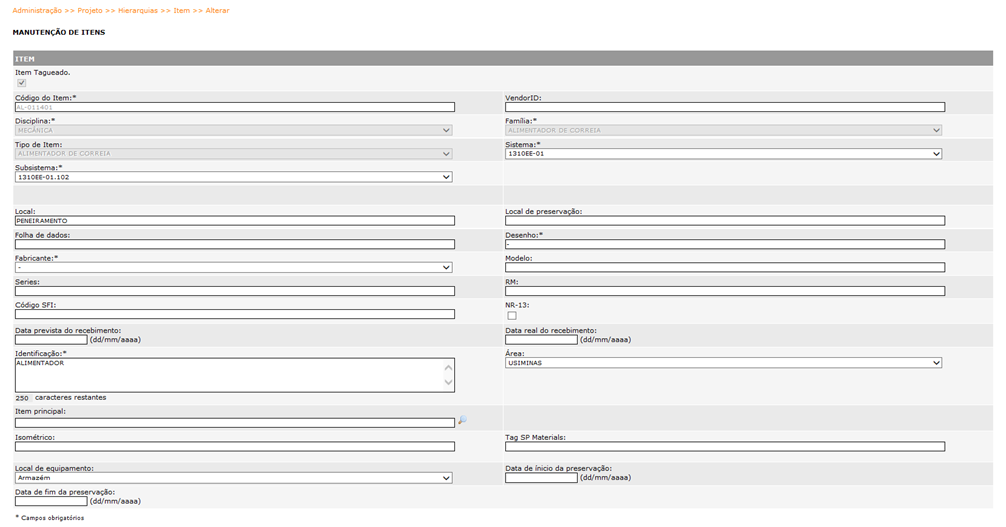Open the Sistema dropdown

pyautogui.click(x=724, y=154)
